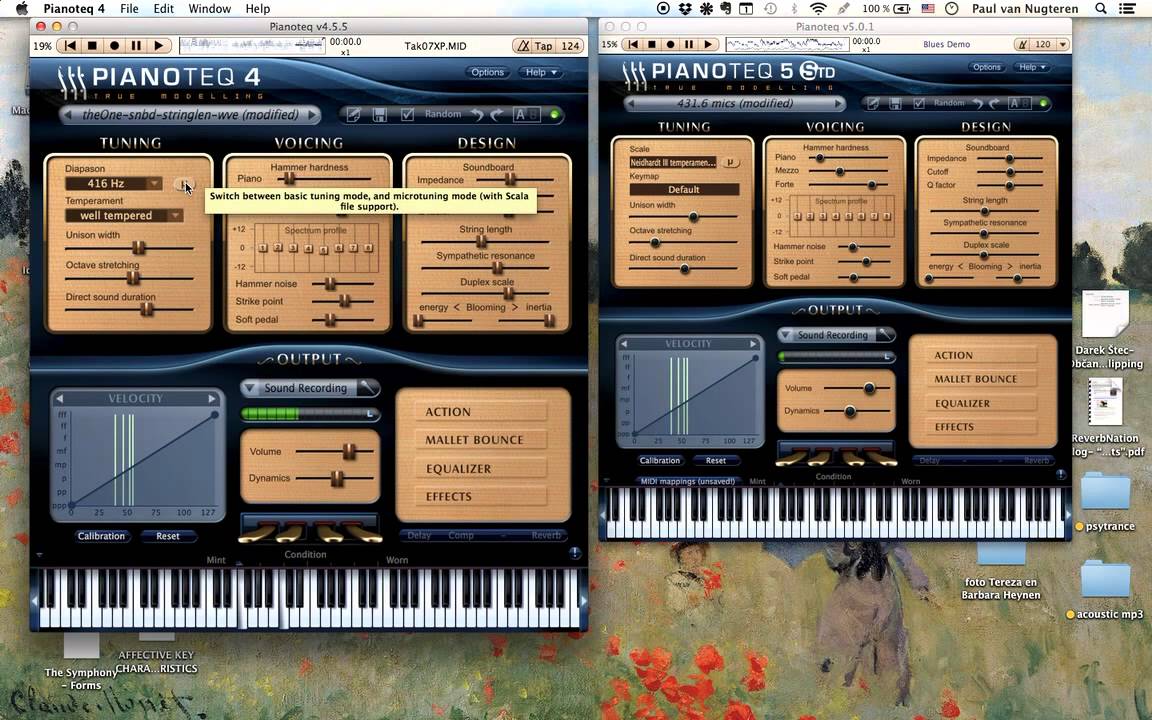Click the info exclamation icon in Pianoteq 4

click(x=575, y=552)
